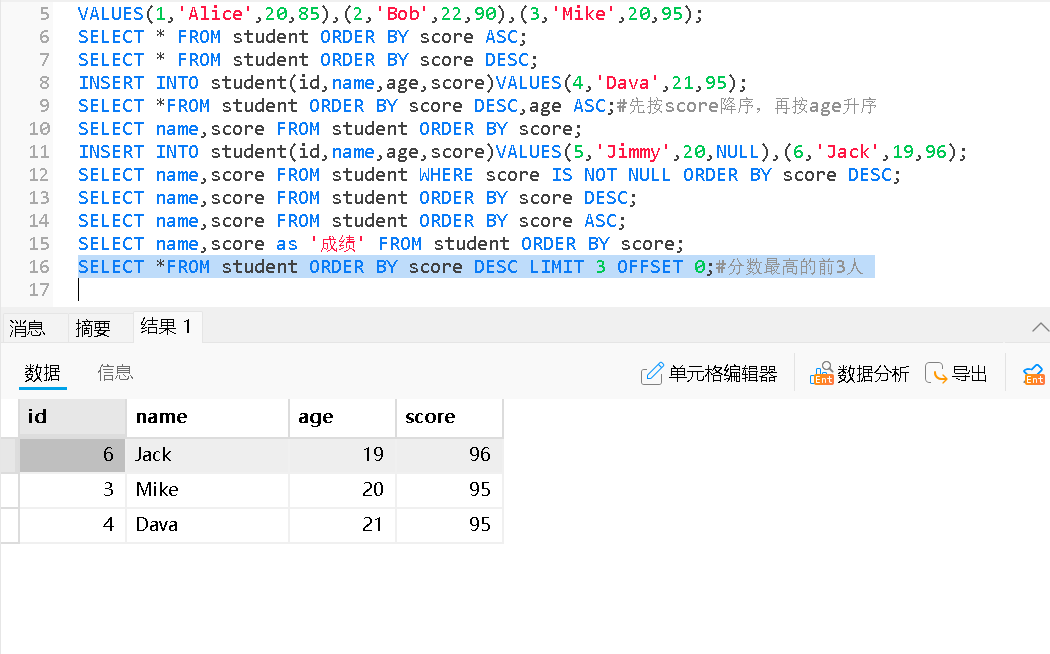Click the score column header
Viewport: 1050px width, 654px height.
click(x=449, y=417)
